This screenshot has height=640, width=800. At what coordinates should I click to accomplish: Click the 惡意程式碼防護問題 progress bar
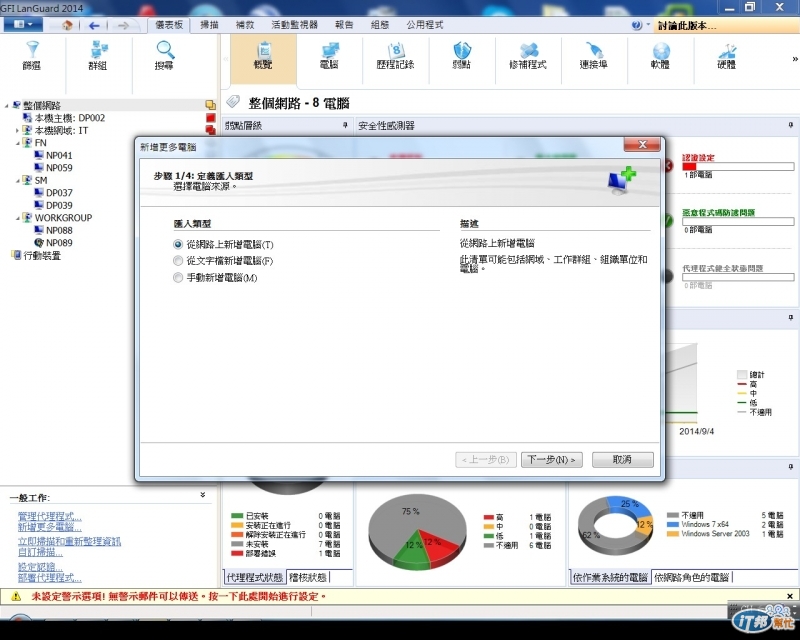738,221
